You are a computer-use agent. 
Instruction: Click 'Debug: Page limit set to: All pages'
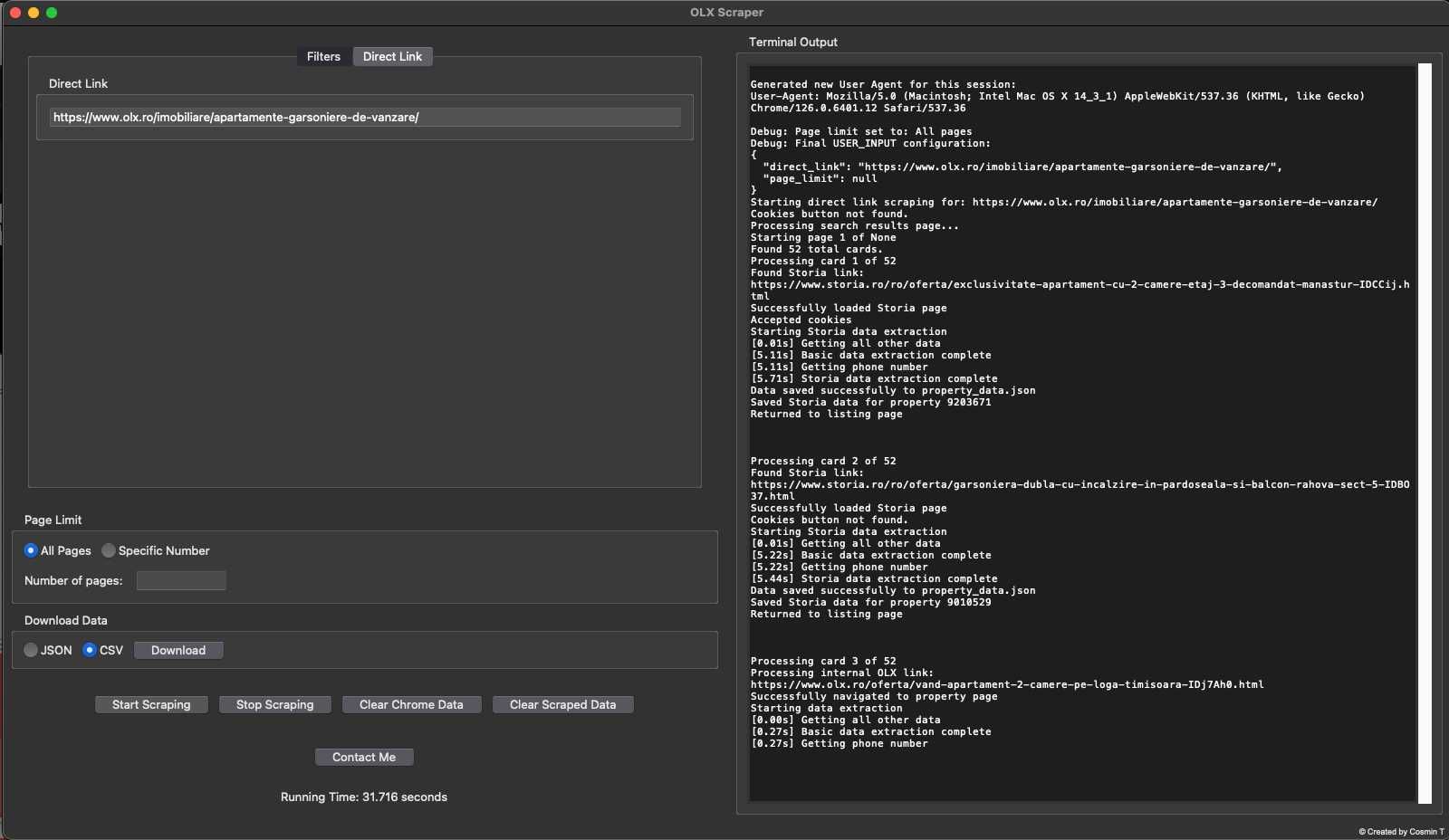[861, 131]
